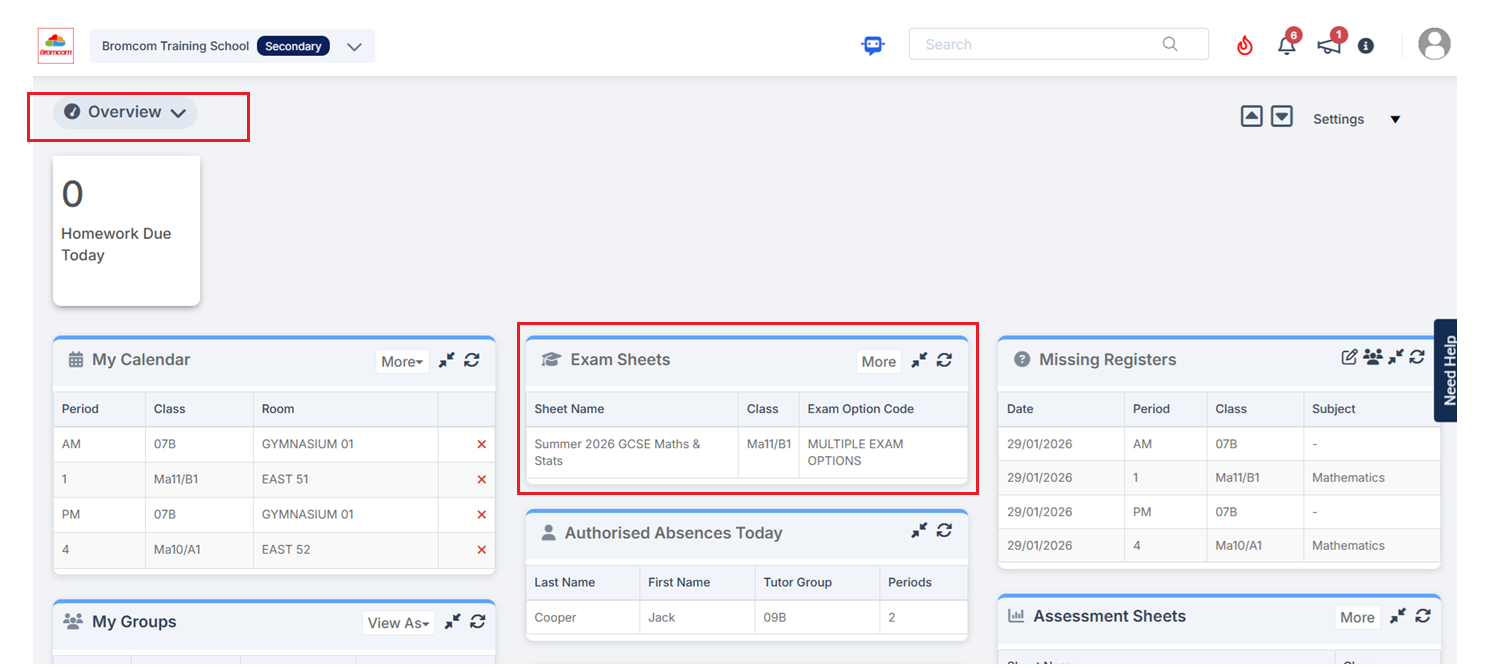1512x668 pixels.
Task: Open the megaphone announcements icon
Action: pos(1329,45)
